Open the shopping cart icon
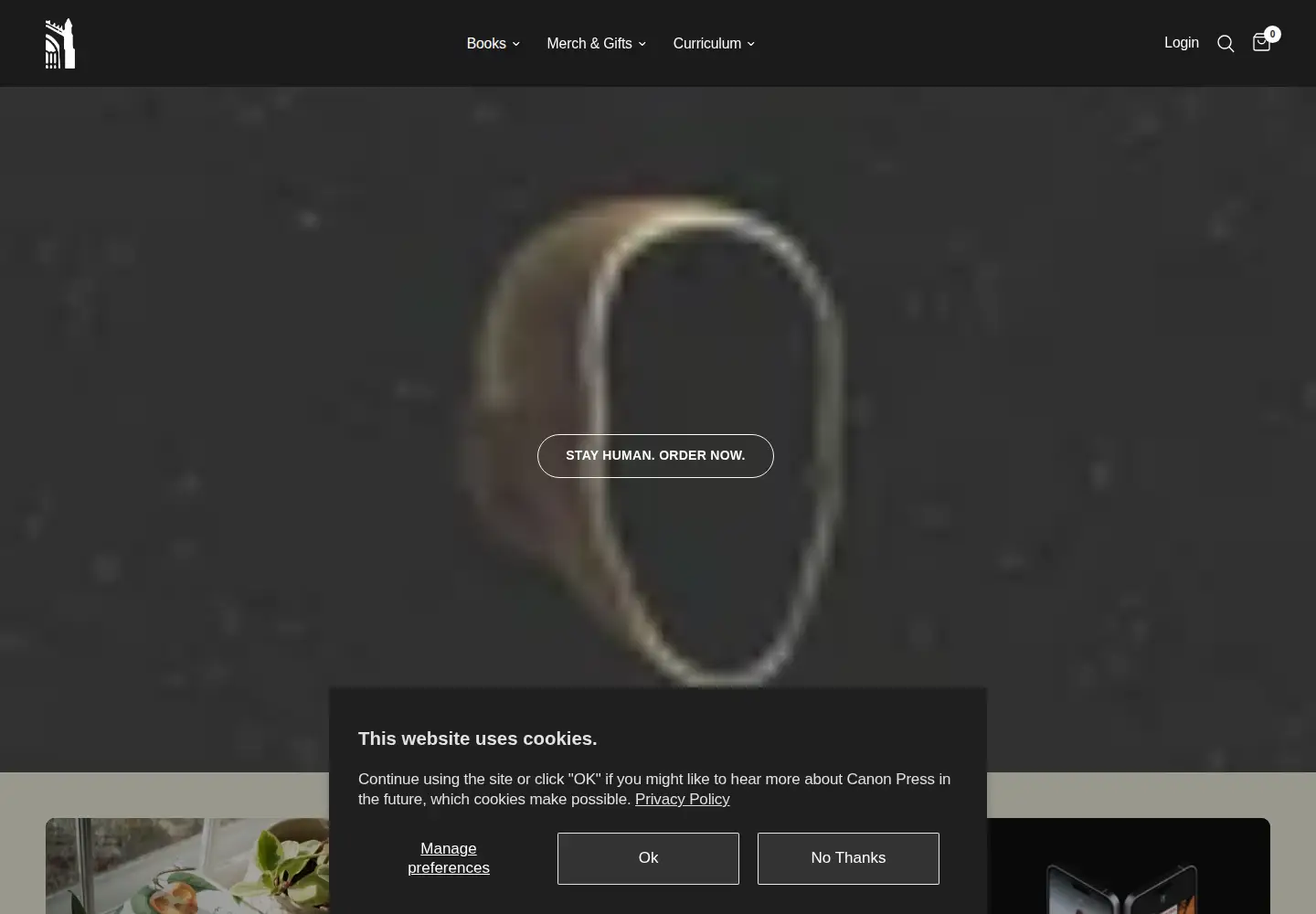 (1261, 43)
